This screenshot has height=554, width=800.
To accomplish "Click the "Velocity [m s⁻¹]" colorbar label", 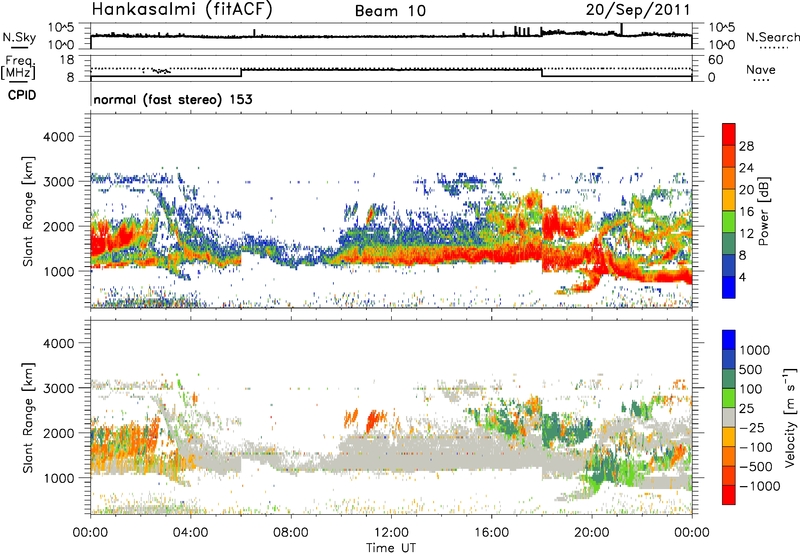I will click(790, 417).
